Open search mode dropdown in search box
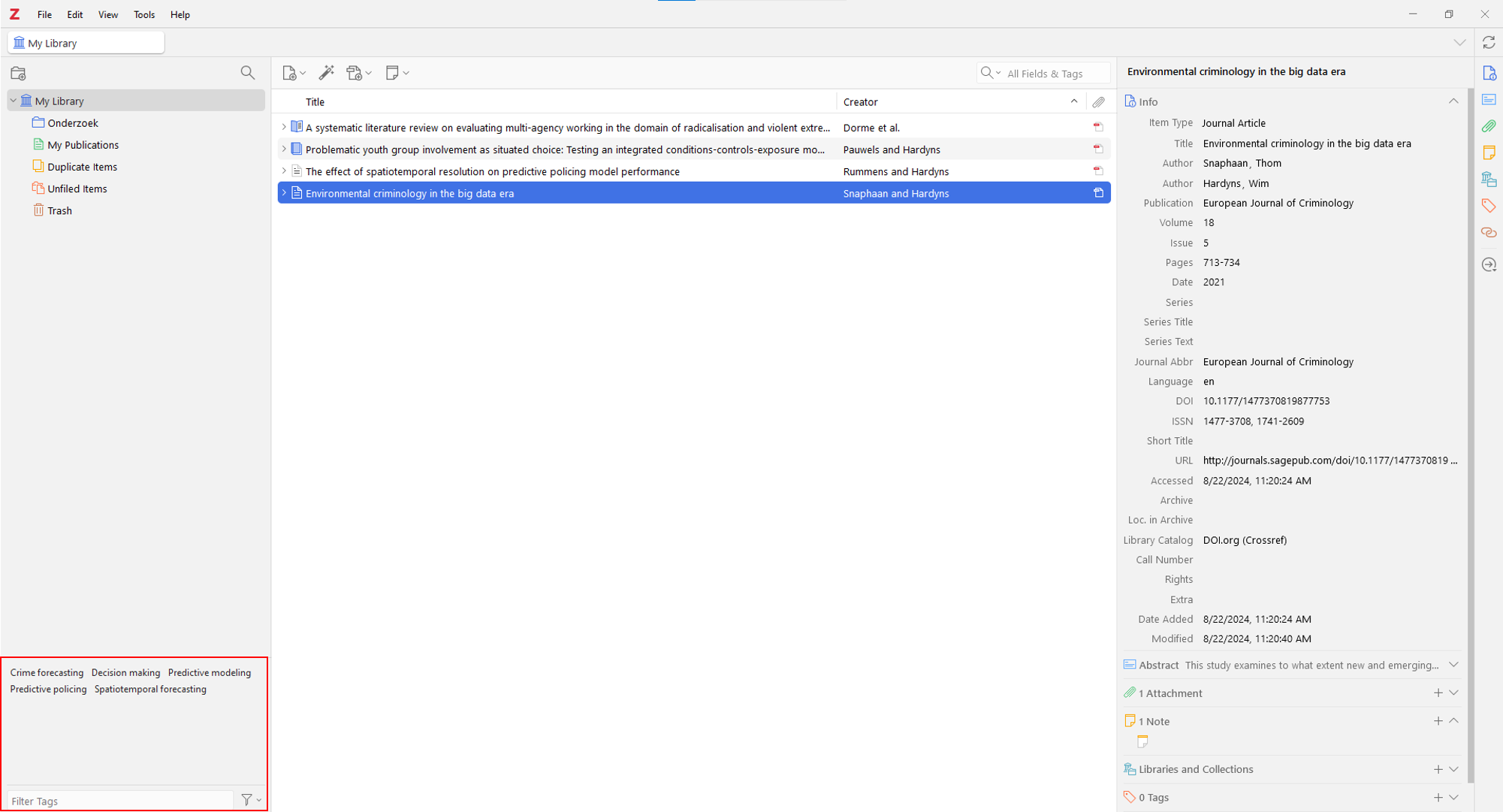This screenshot has height=812, width=1503. (991, 73)
